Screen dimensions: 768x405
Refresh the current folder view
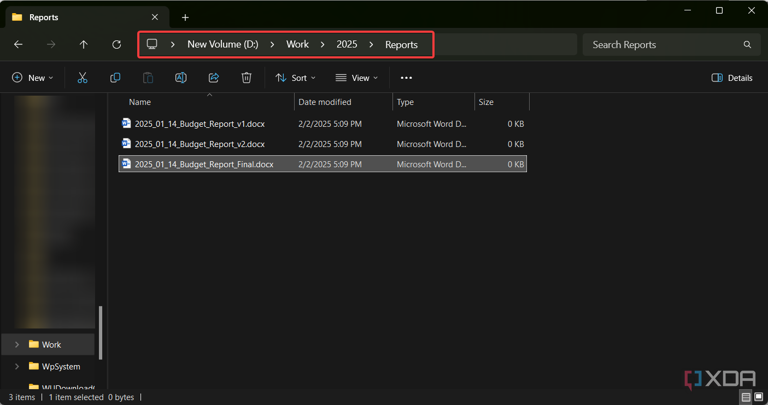(x=116, y=45)
